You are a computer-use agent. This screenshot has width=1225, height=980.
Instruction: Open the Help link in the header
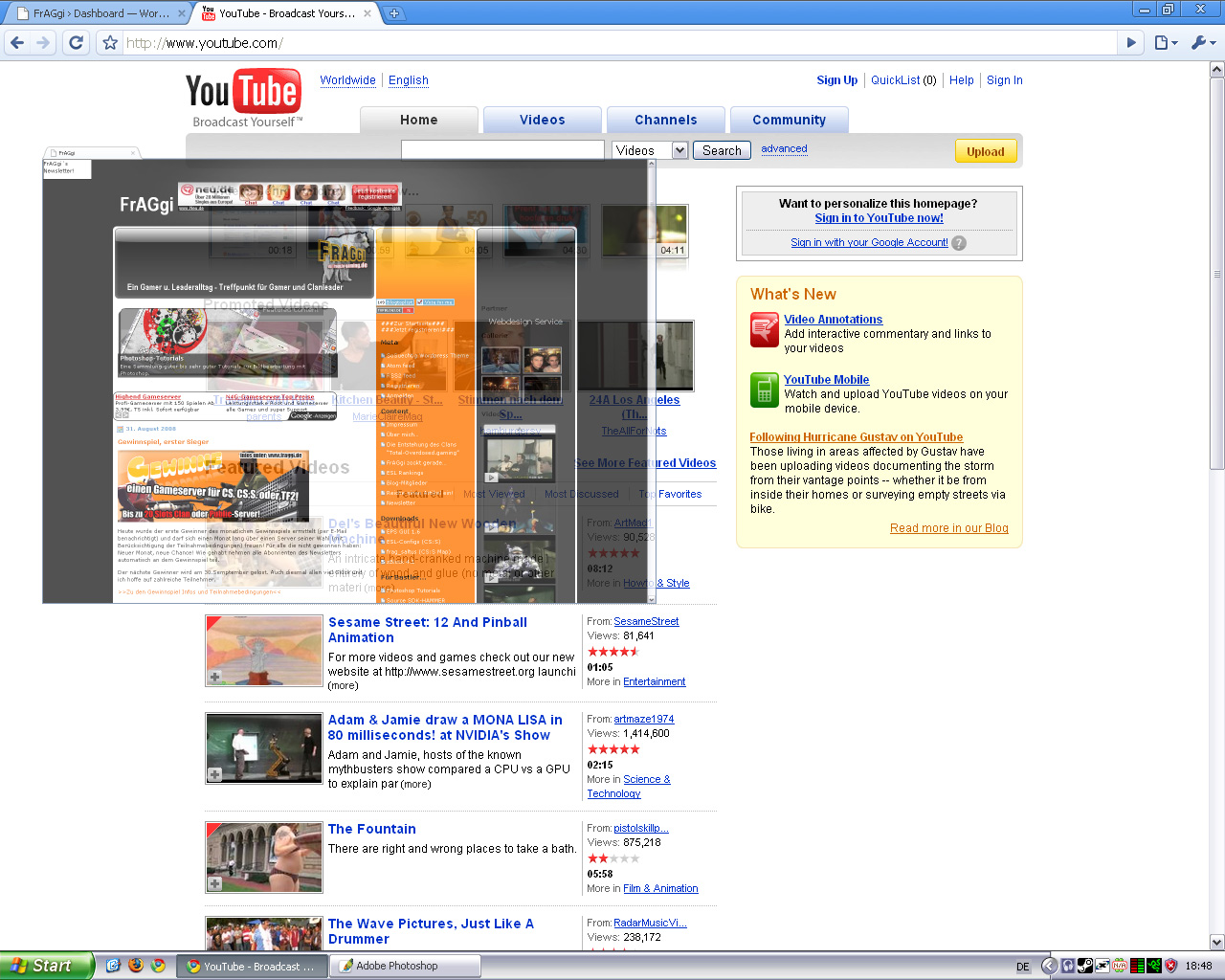pos(962,80)
